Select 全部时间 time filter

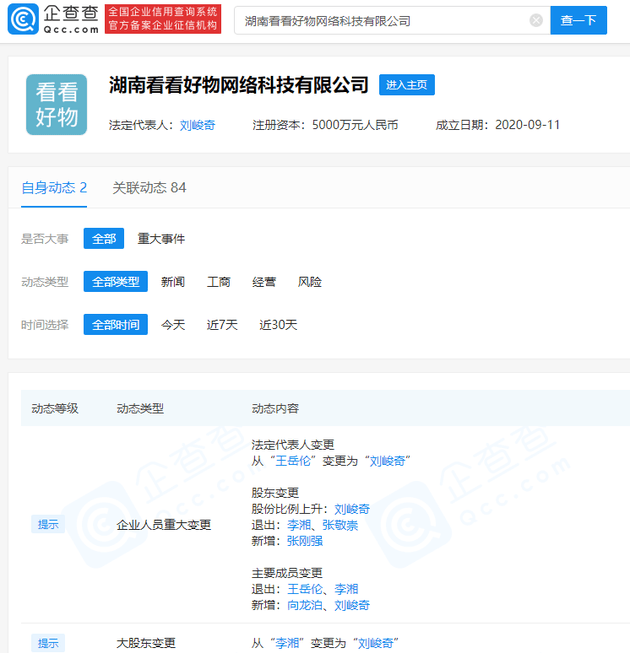point(116,324)
